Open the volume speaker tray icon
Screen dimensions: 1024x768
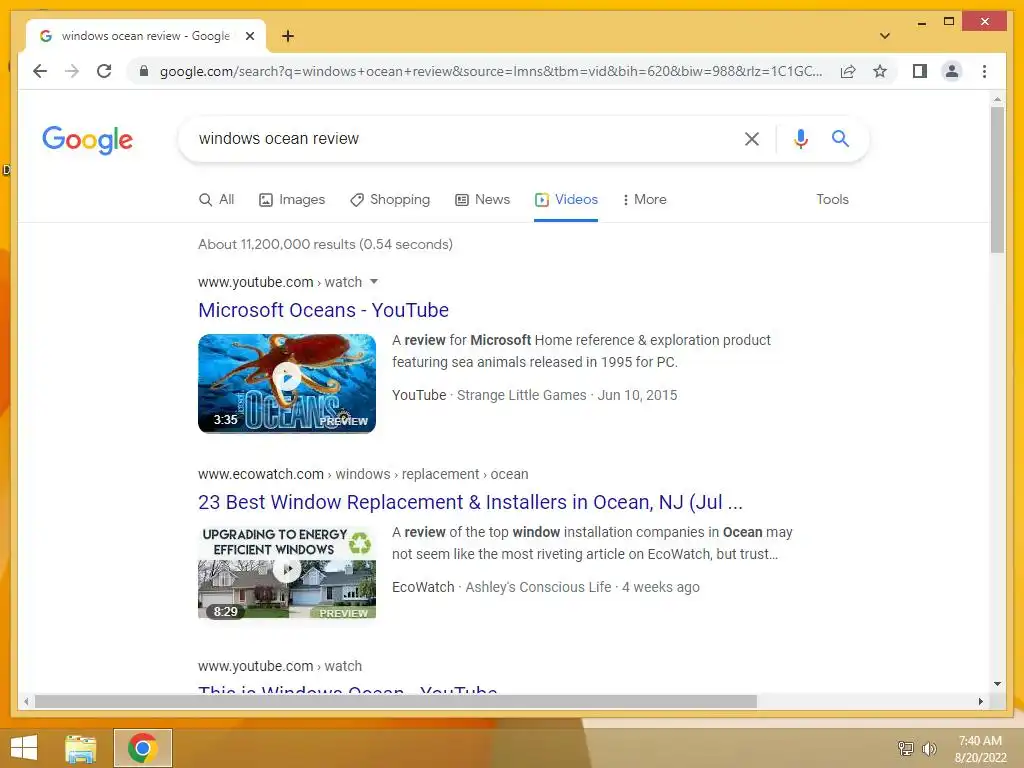[929, 748]
